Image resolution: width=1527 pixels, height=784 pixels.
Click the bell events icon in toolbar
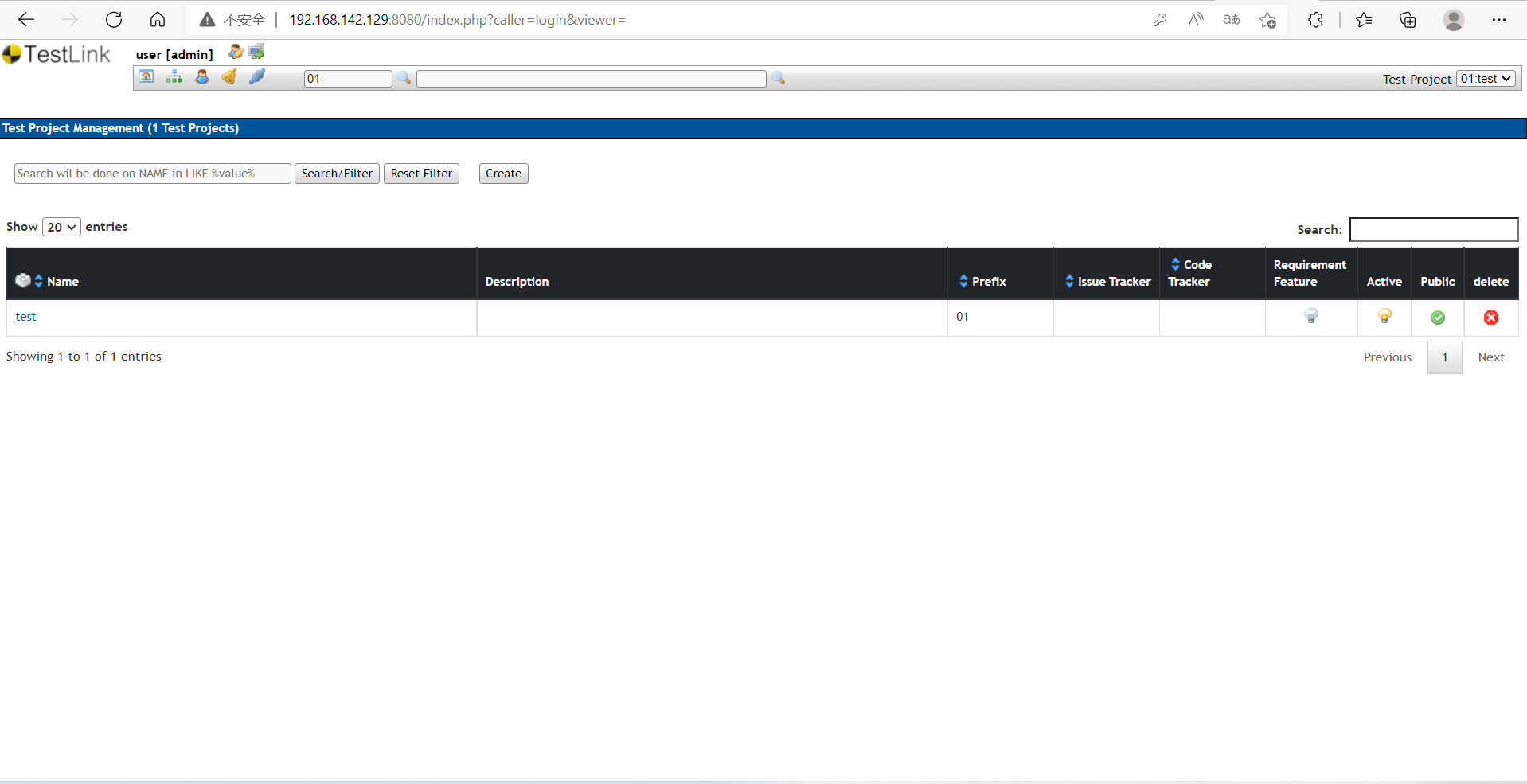[x=229, y=77]
